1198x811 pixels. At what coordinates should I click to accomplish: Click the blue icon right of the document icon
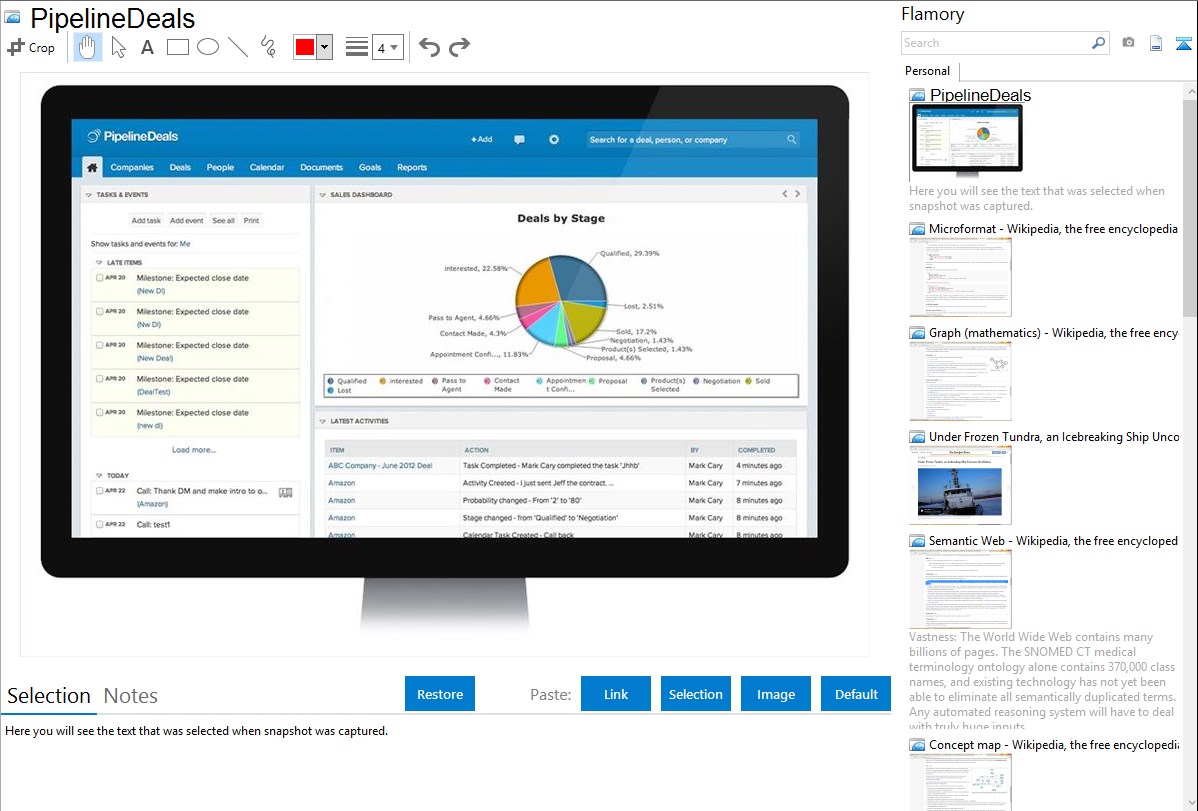[1183, 43]
